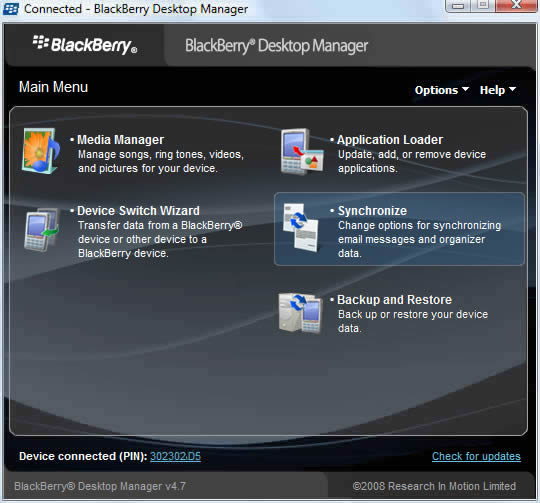Click 'Change options for synchronizing' description

pos(419,226)
